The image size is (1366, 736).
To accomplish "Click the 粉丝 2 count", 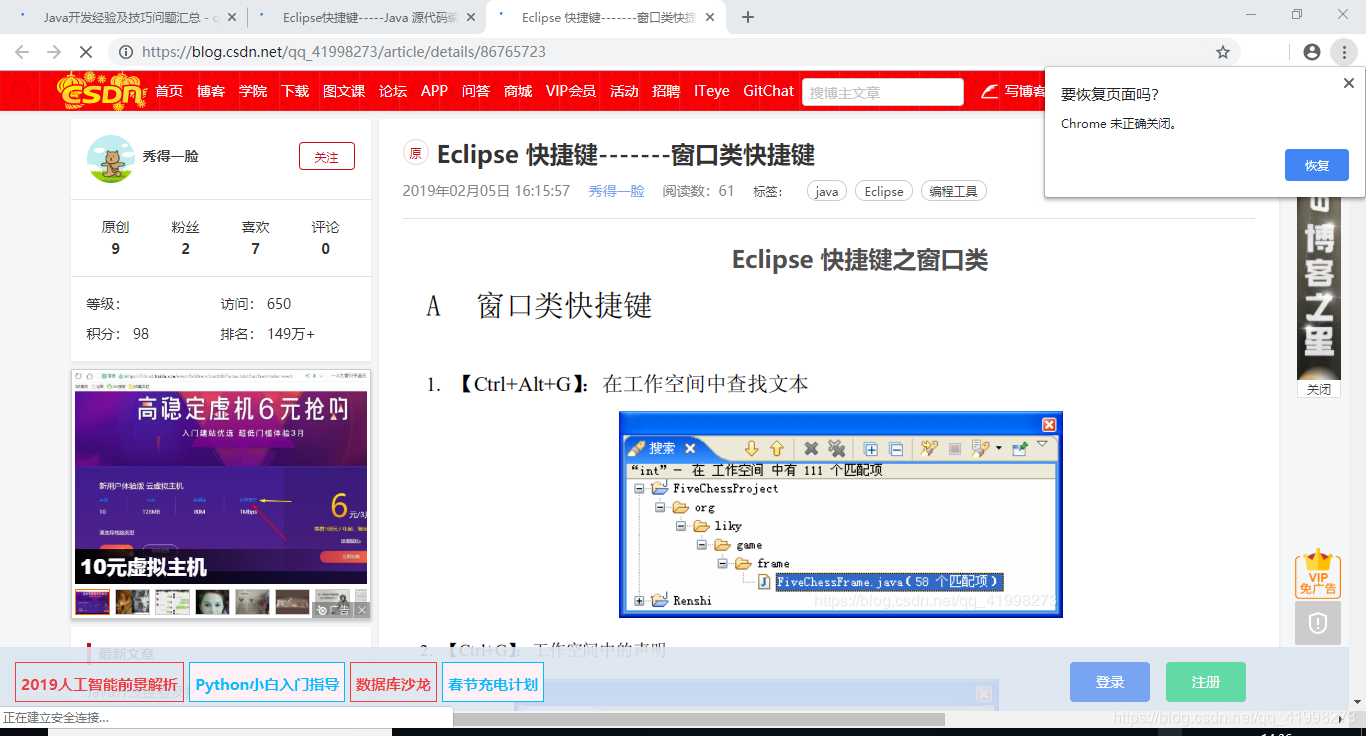I will pos(185,237).
